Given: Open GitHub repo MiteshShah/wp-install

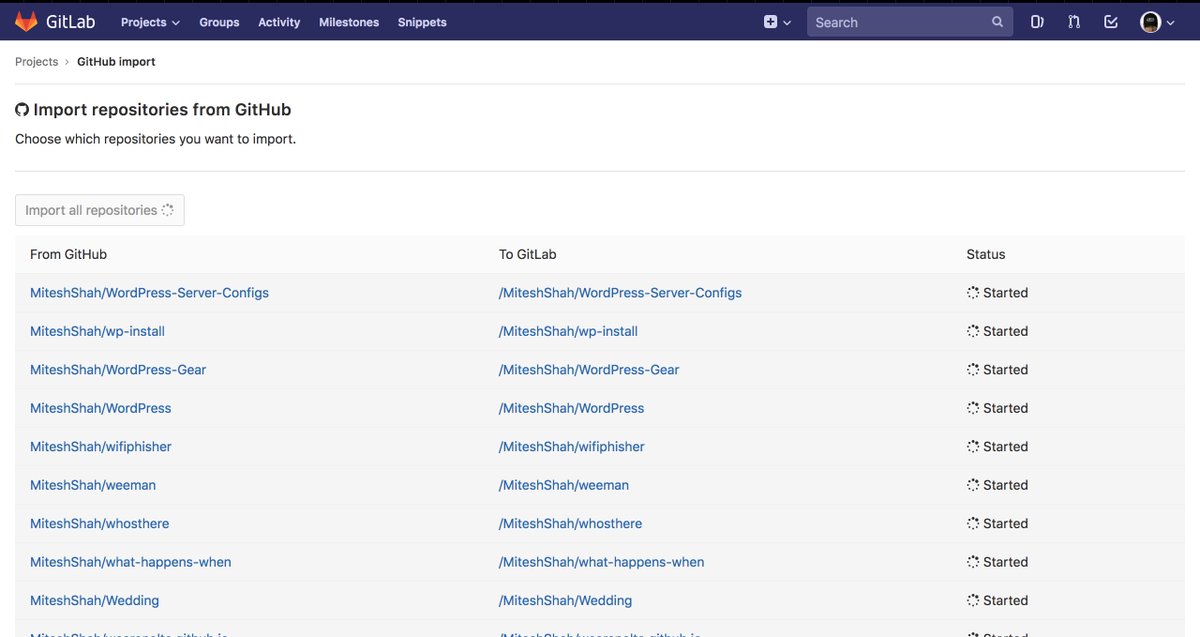Looking at the screenshot, I should pyautogui.click(x=97, y=331).
